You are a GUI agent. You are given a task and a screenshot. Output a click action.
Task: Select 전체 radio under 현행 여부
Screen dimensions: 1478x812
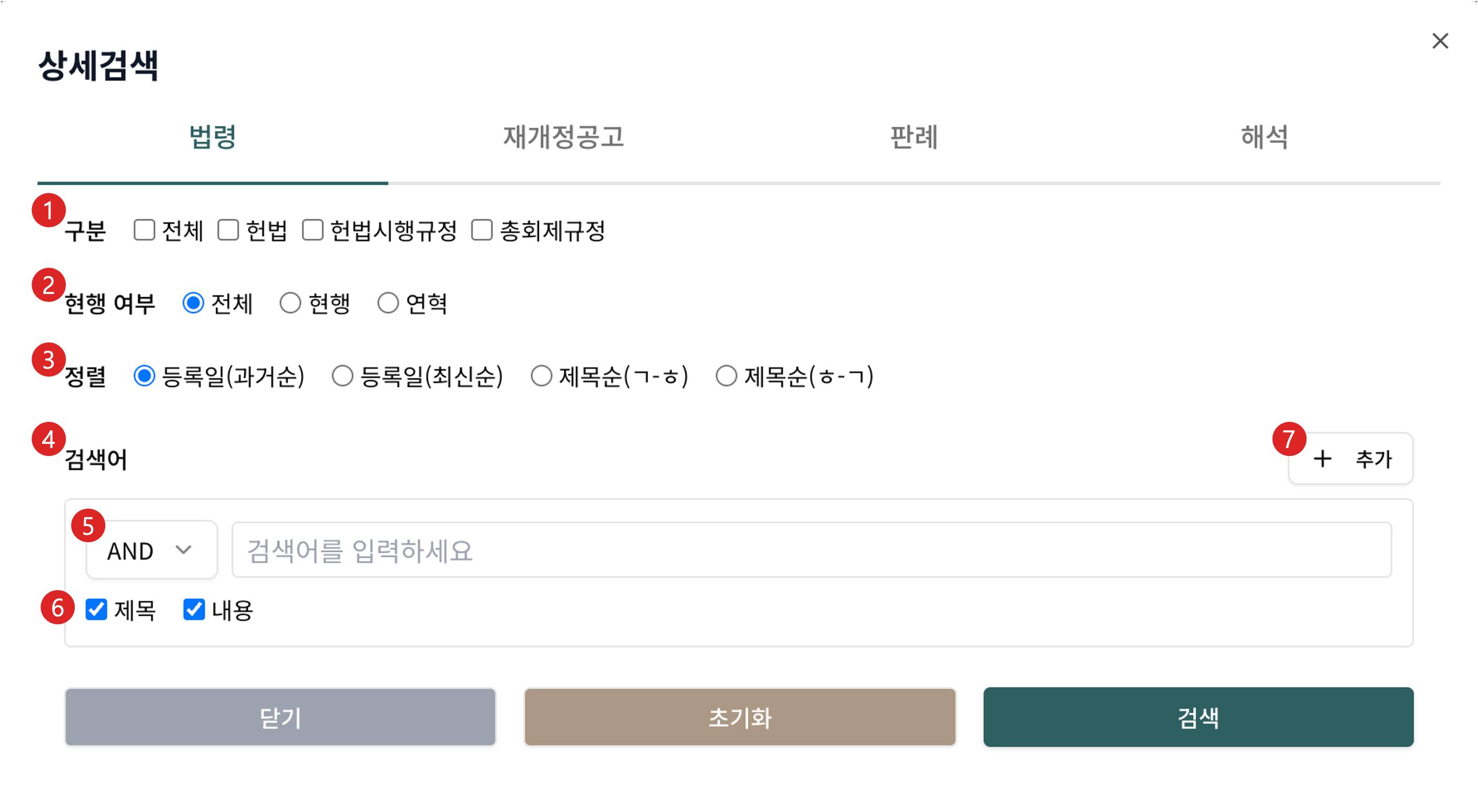pyautogui.click(x=193, y=303)
